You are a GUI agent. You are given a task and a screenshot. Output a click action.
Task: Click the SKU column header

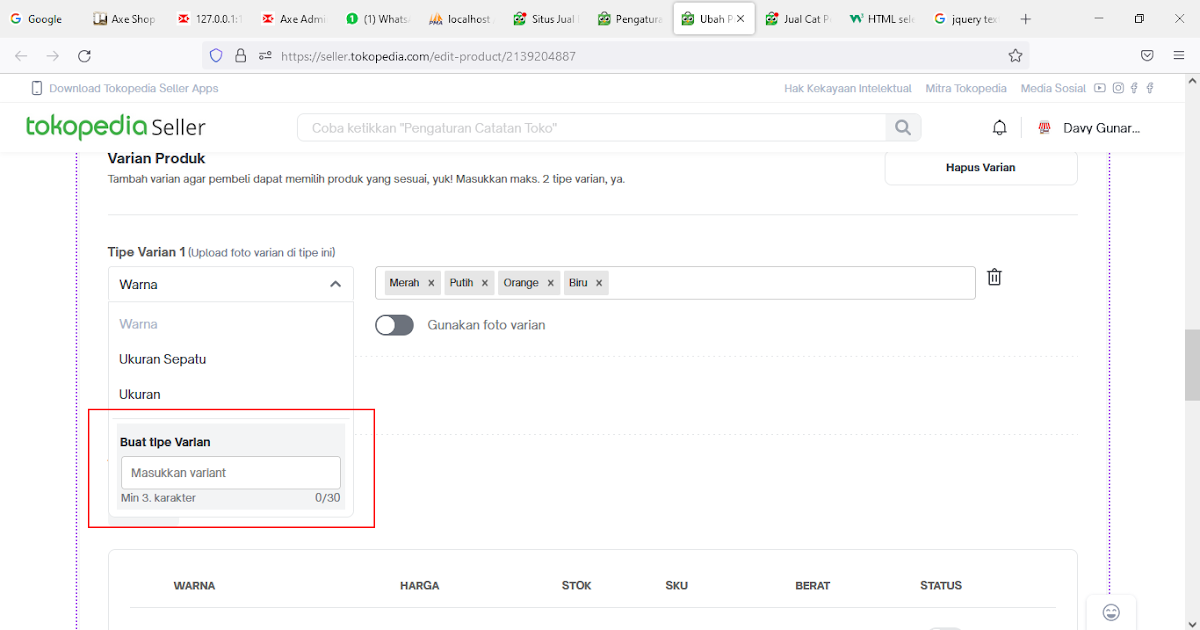[x=676, y=586]
